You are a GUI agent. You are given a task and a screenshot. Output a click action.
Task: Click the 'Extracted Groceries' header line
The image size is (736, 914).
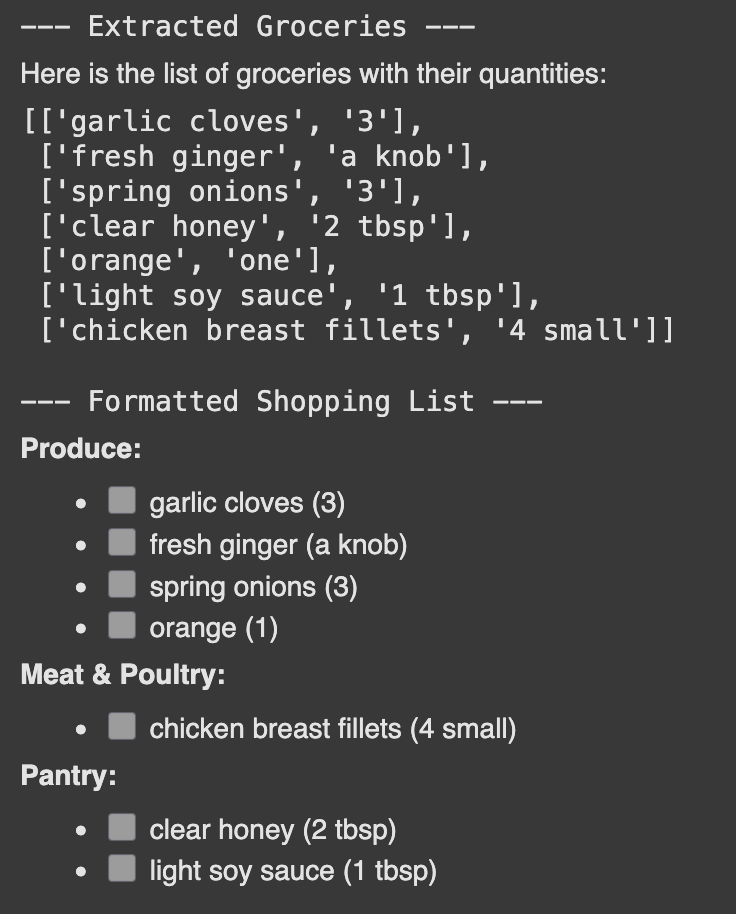[247, 26]
